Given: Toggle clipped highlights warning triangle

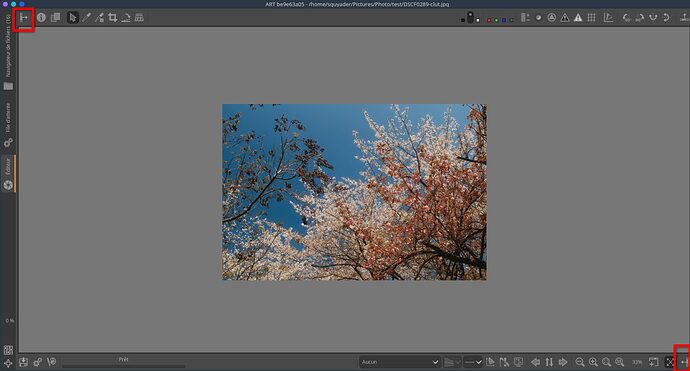Looking at the screenshot, I should coord(578,18).
